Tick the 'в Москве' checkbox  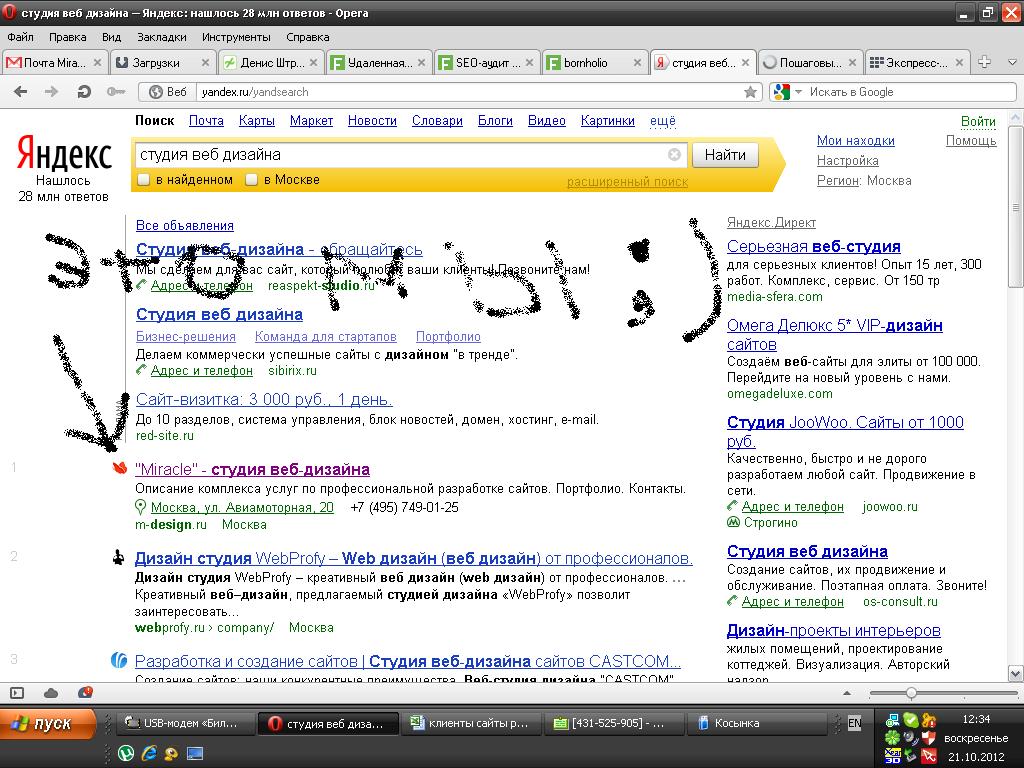click(251, 180)
